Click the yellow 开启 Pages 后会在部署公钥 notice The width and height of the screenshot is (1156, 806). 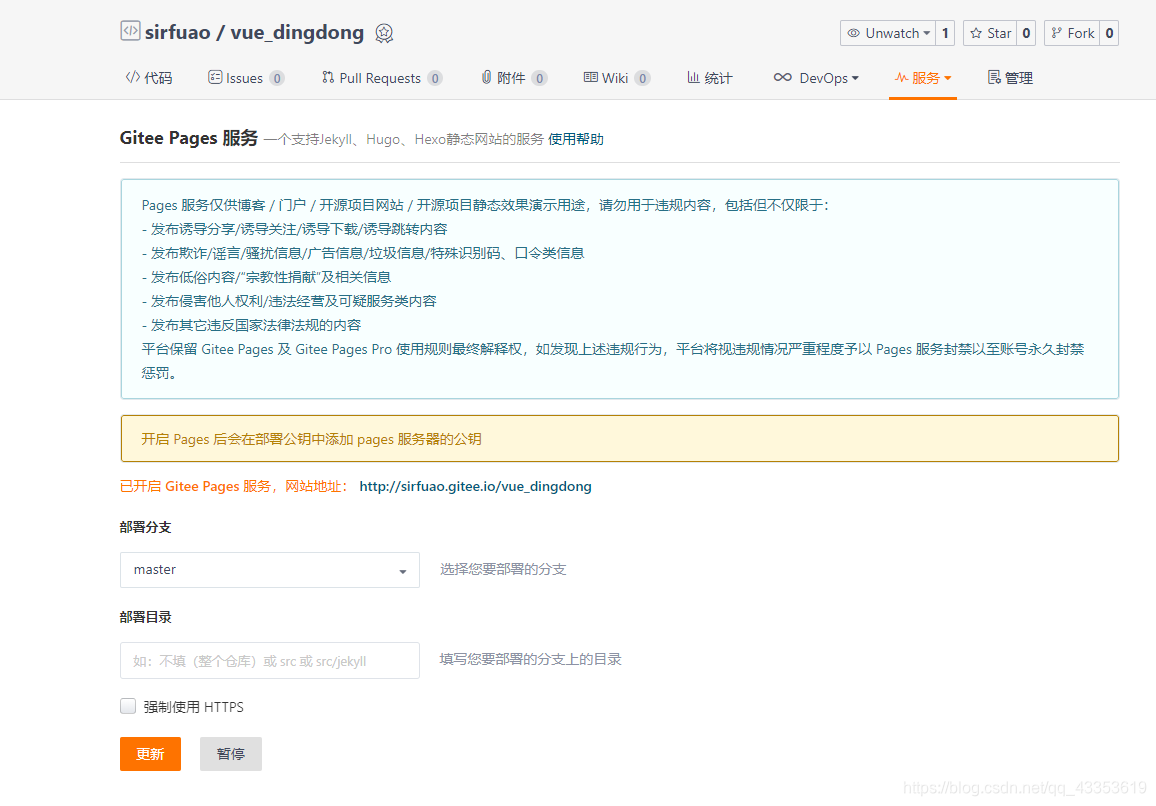pos(619,439)
